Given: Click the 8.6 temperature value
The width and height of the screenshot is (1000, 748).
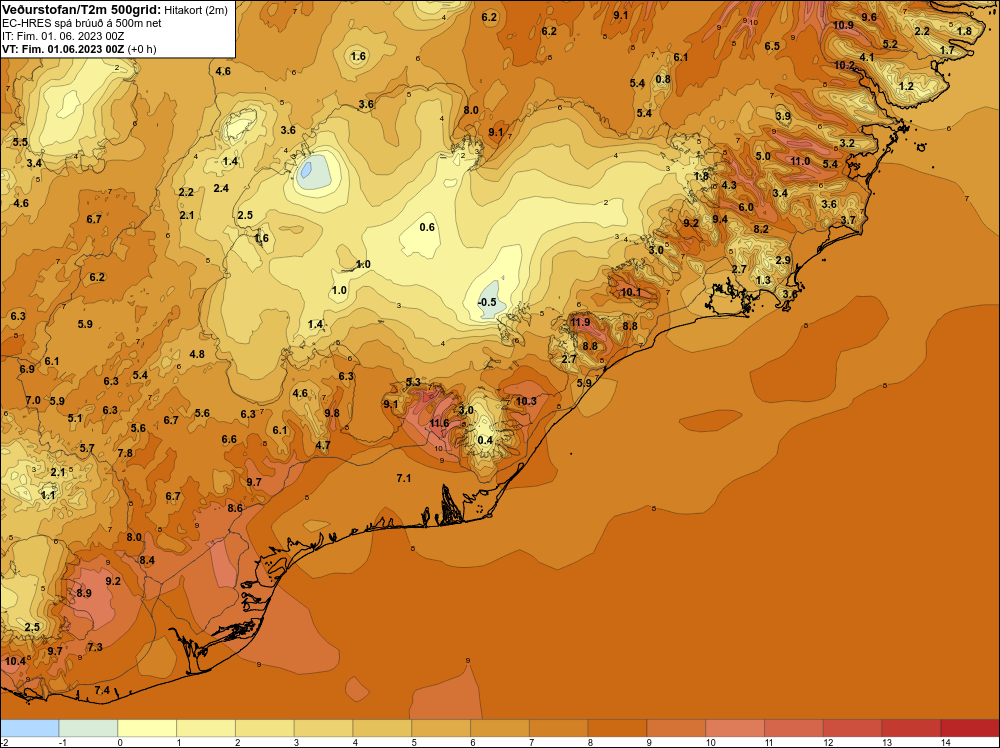Looking at the screenshot, I should [235, 508].
